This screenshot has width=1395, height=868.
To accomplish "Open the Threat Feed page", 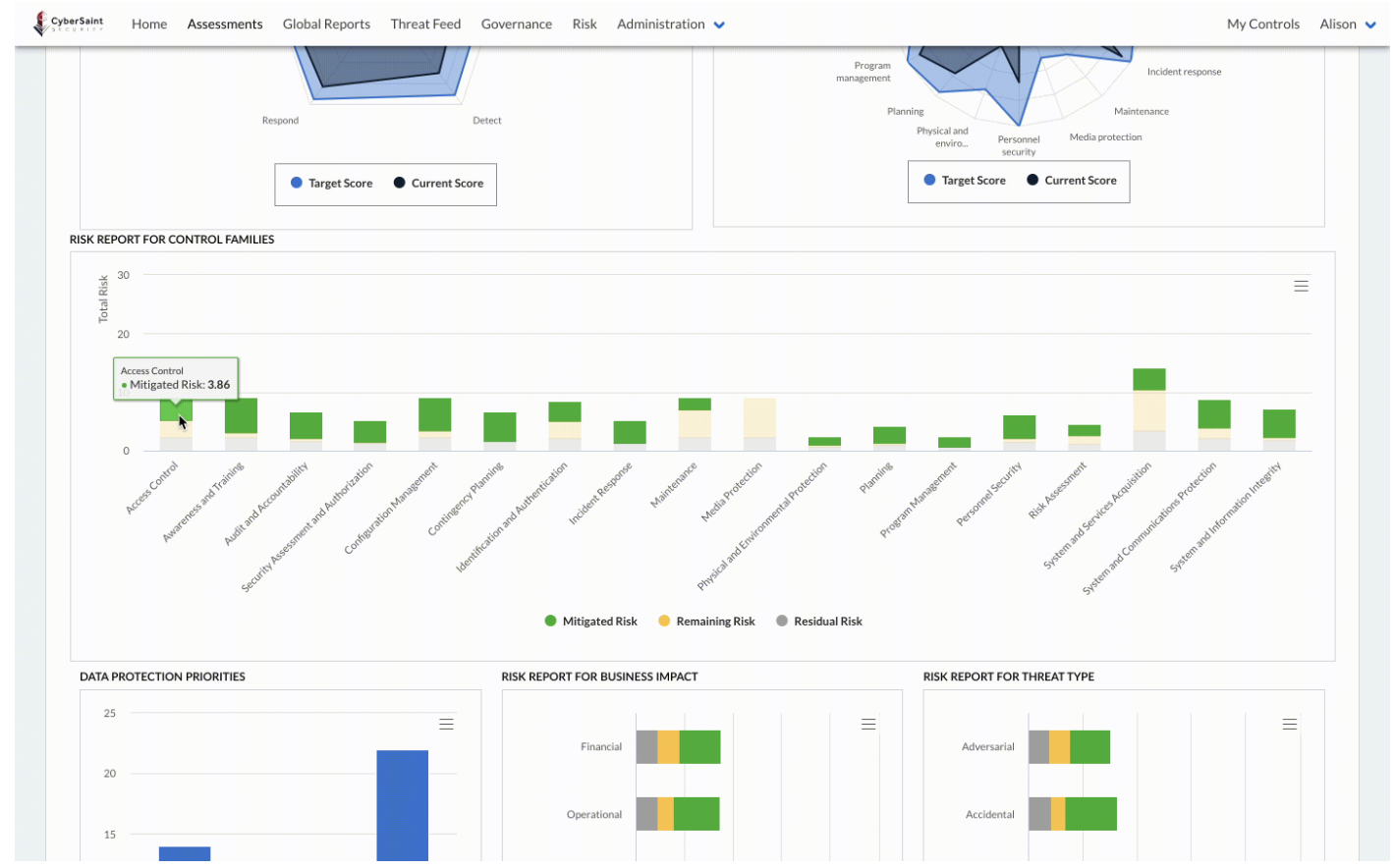I will [x=425, y=24].
